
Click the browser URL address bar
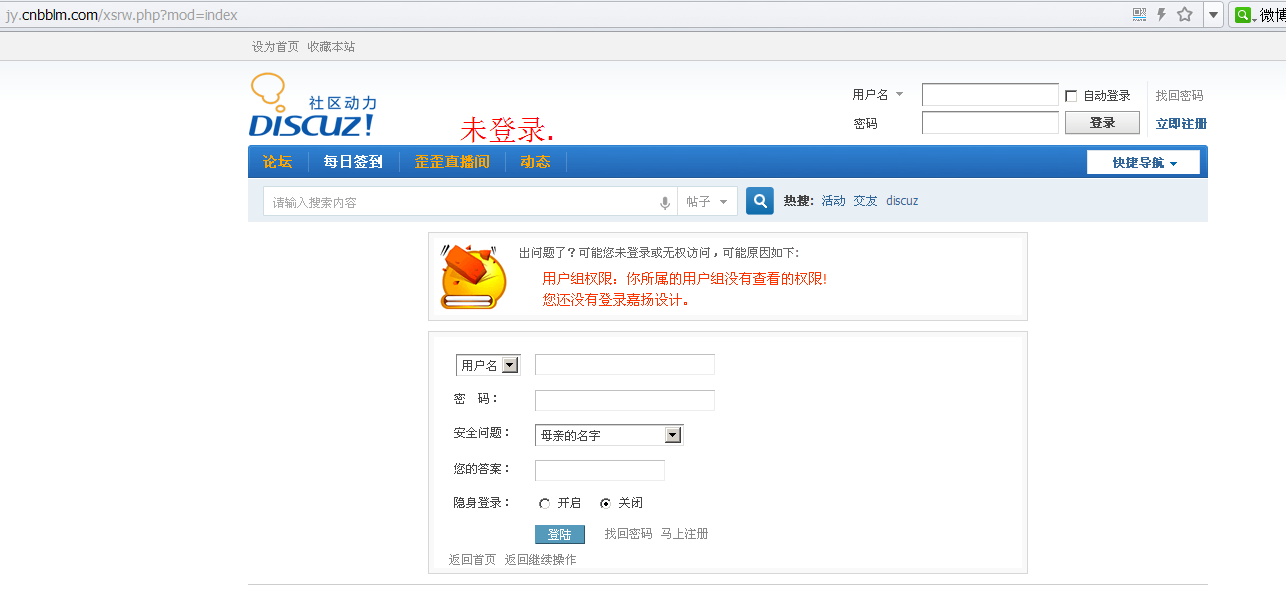tap(560, 15)
